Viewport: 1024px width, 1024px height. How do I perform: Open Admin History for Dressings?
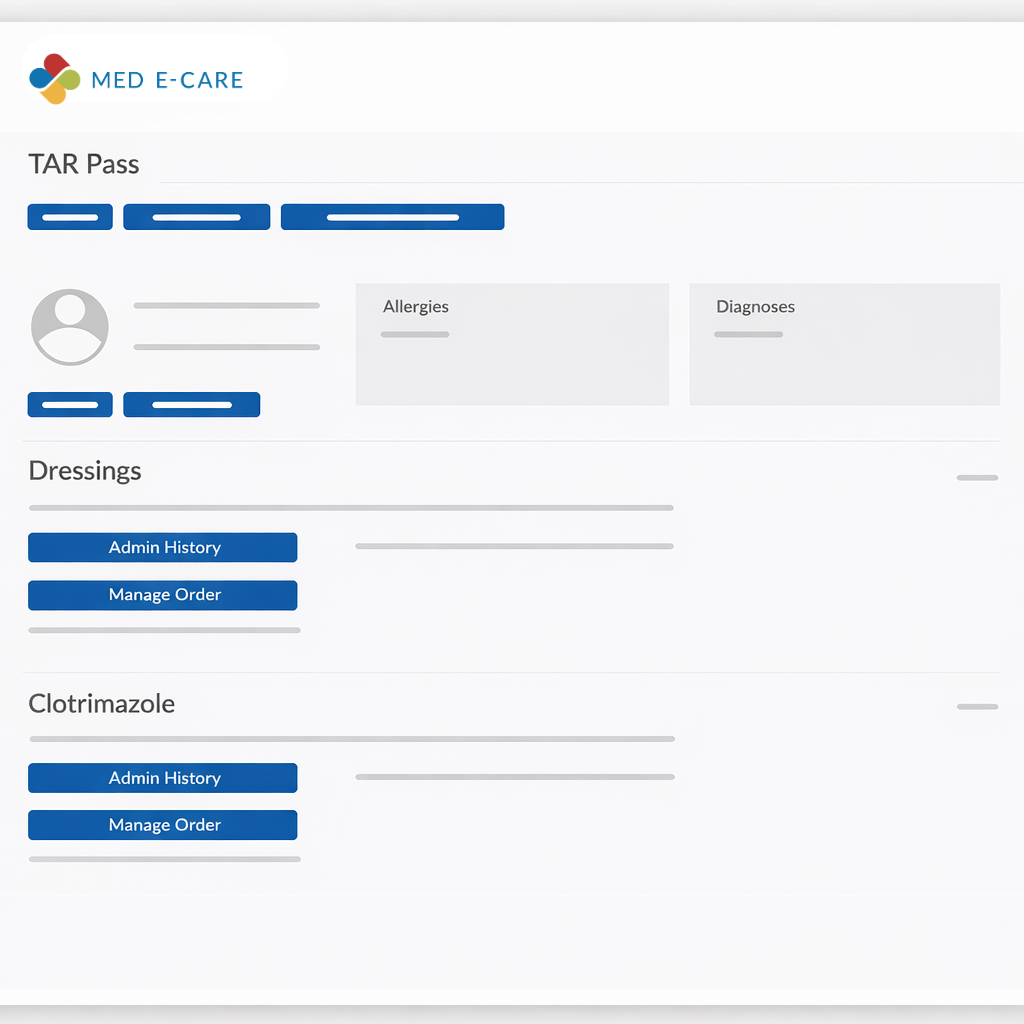click(x=163, y=547)
